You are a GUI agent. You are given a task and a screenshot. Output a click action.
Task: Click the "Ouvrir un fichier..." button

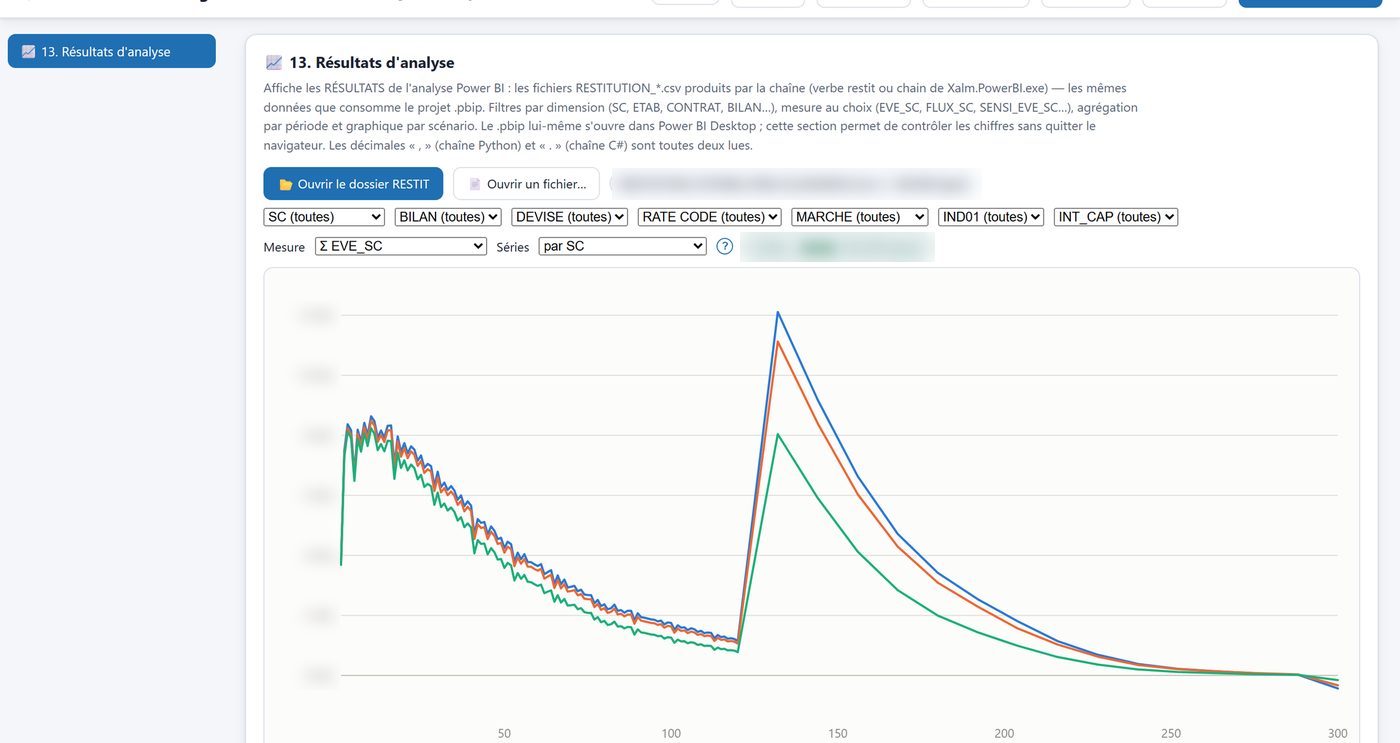tap(526, 184)
